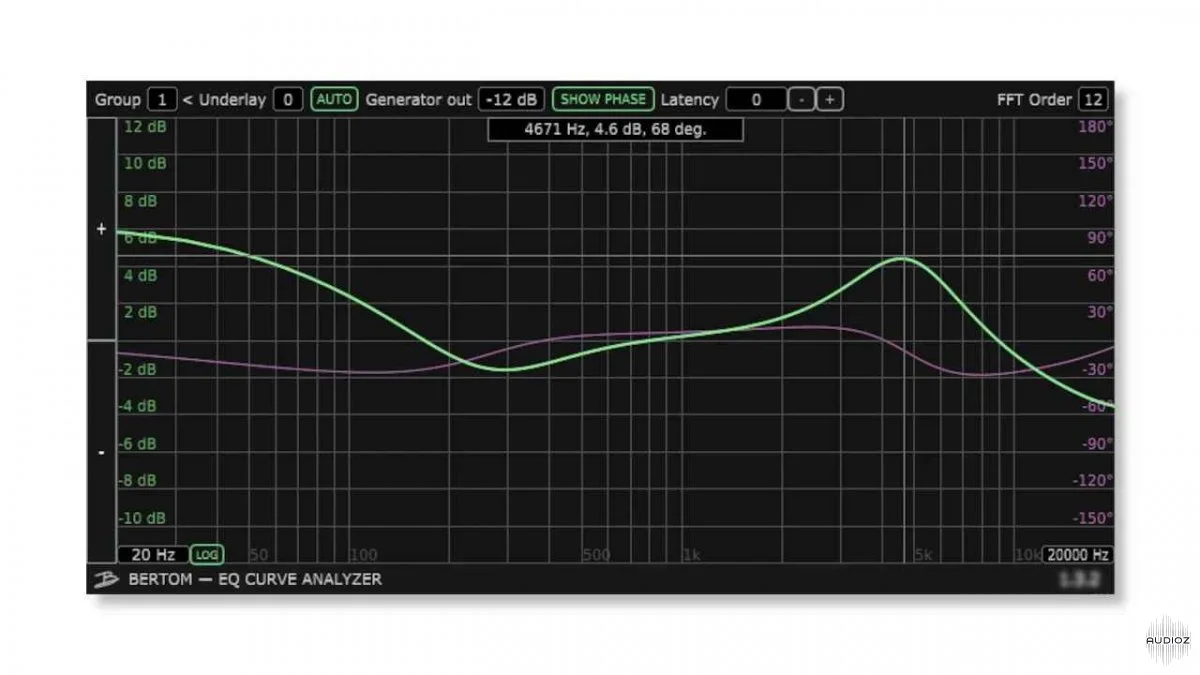Click the minus zoom control on left edge
This screenshot has height=675, width=1200.
click(x=100, y=452)
